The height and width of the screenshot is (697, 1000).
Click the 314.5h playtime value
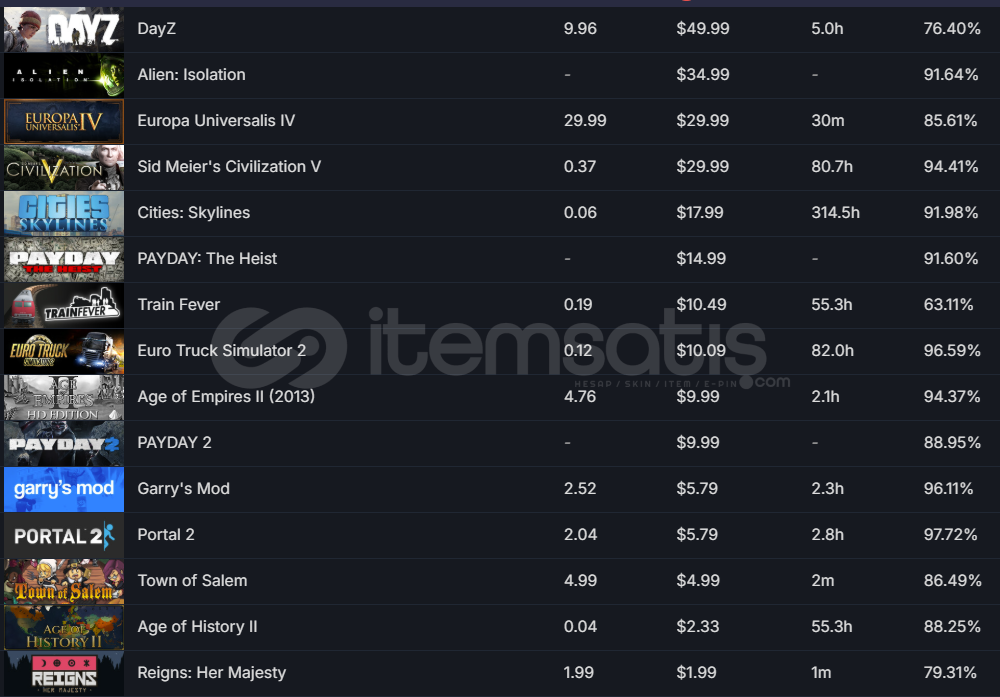point(835,212)
